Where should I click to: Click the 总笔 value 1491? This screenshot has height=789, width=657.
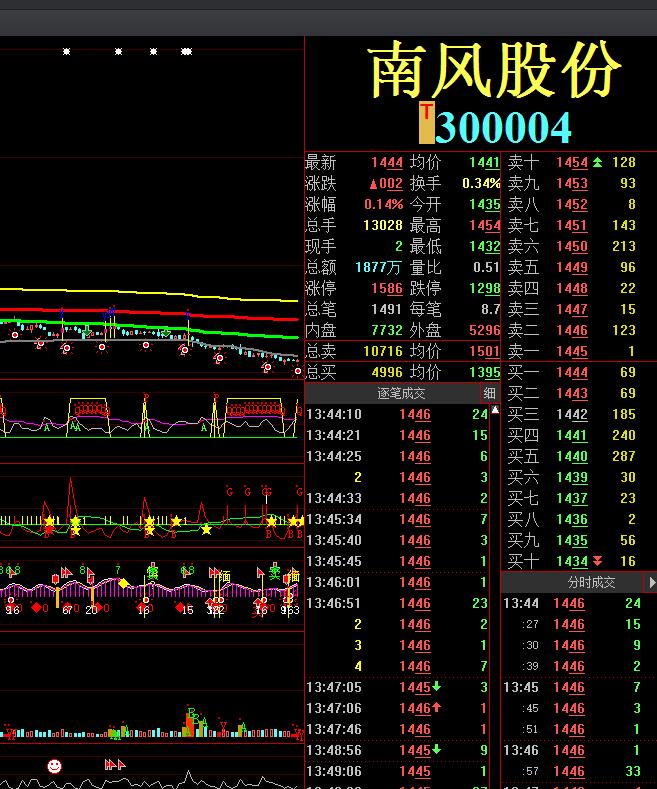[387, 309]
